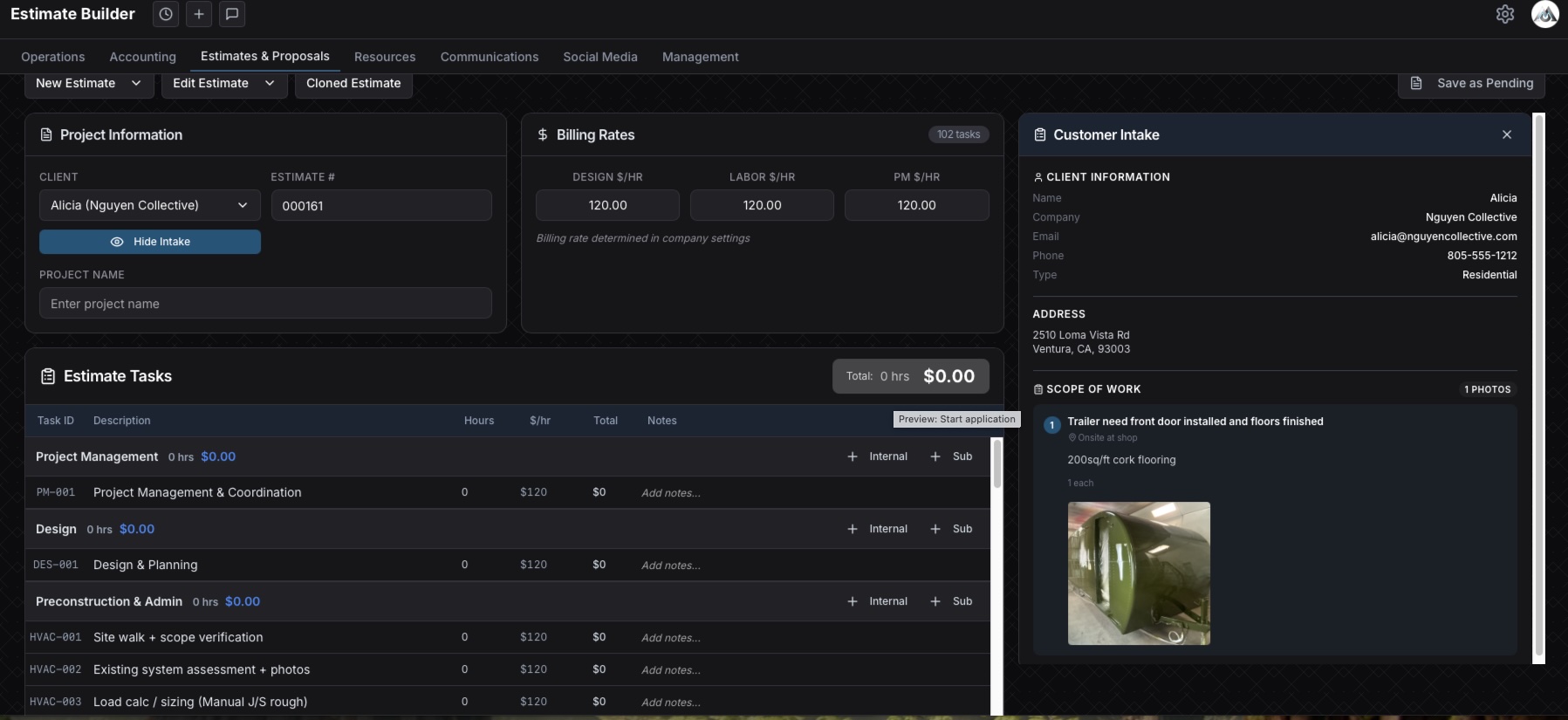Add Sub task to Design section
Screen dimensions: 1568x720
[952, 529]
